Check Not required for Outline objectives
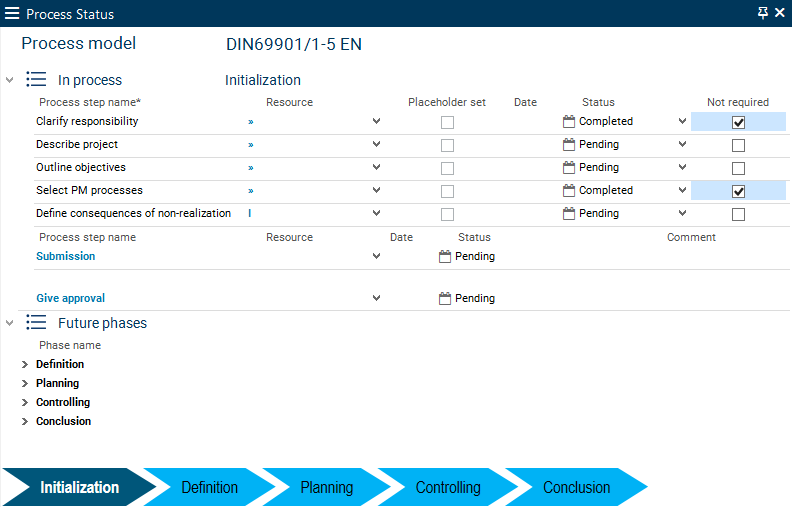Screen dimensions: 792x507 pyautogui.click(x=738, y=168)
